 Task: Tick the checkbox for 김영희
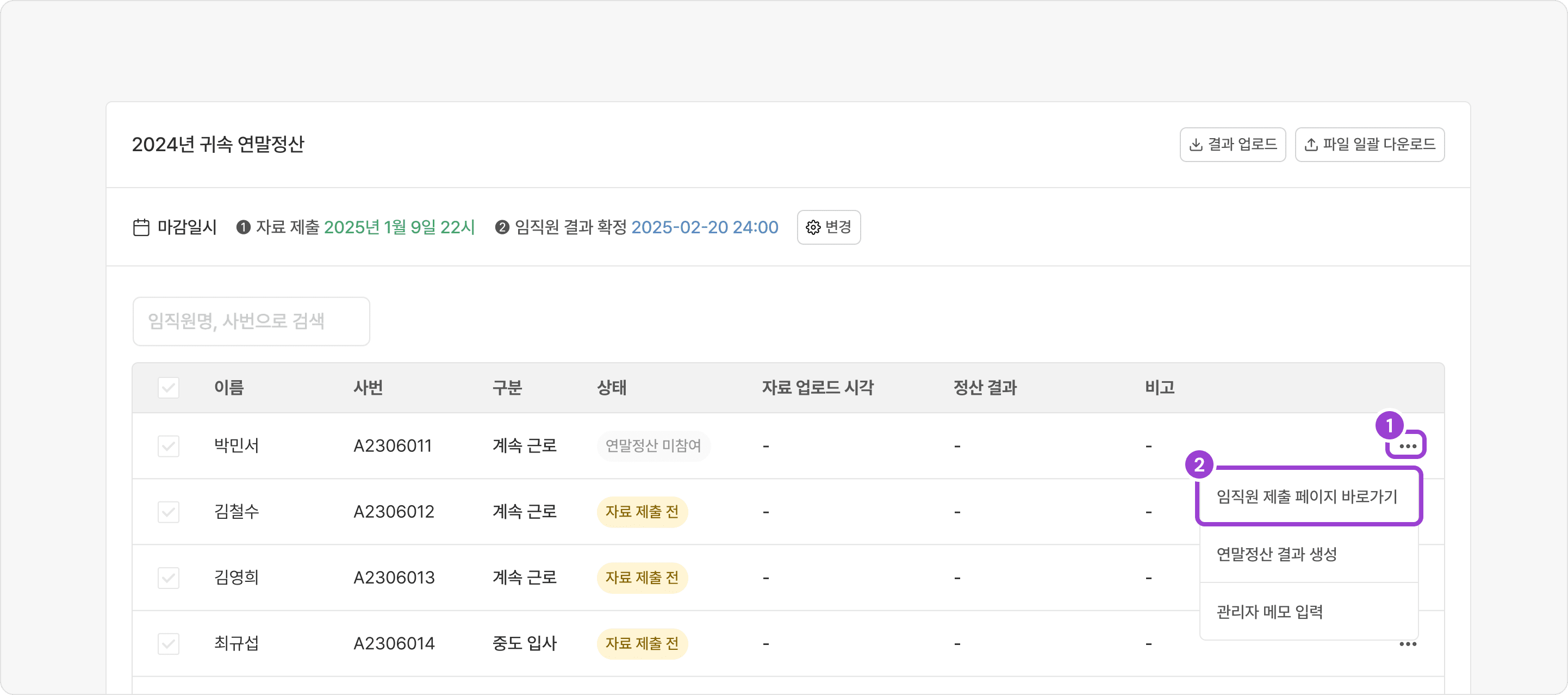[x=169, y=578]
